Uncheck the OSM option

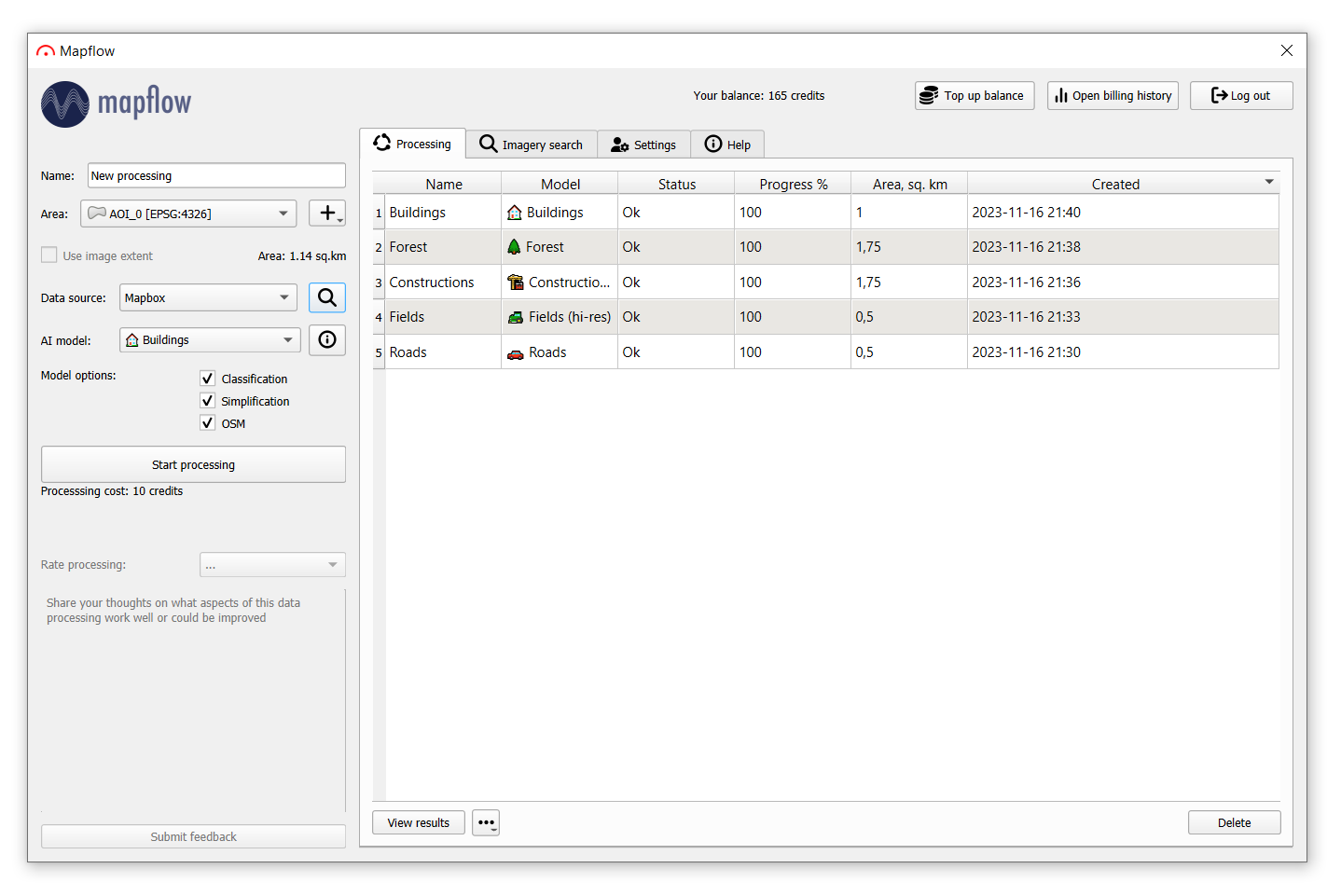pyautogui.click(x=208, y=423)
